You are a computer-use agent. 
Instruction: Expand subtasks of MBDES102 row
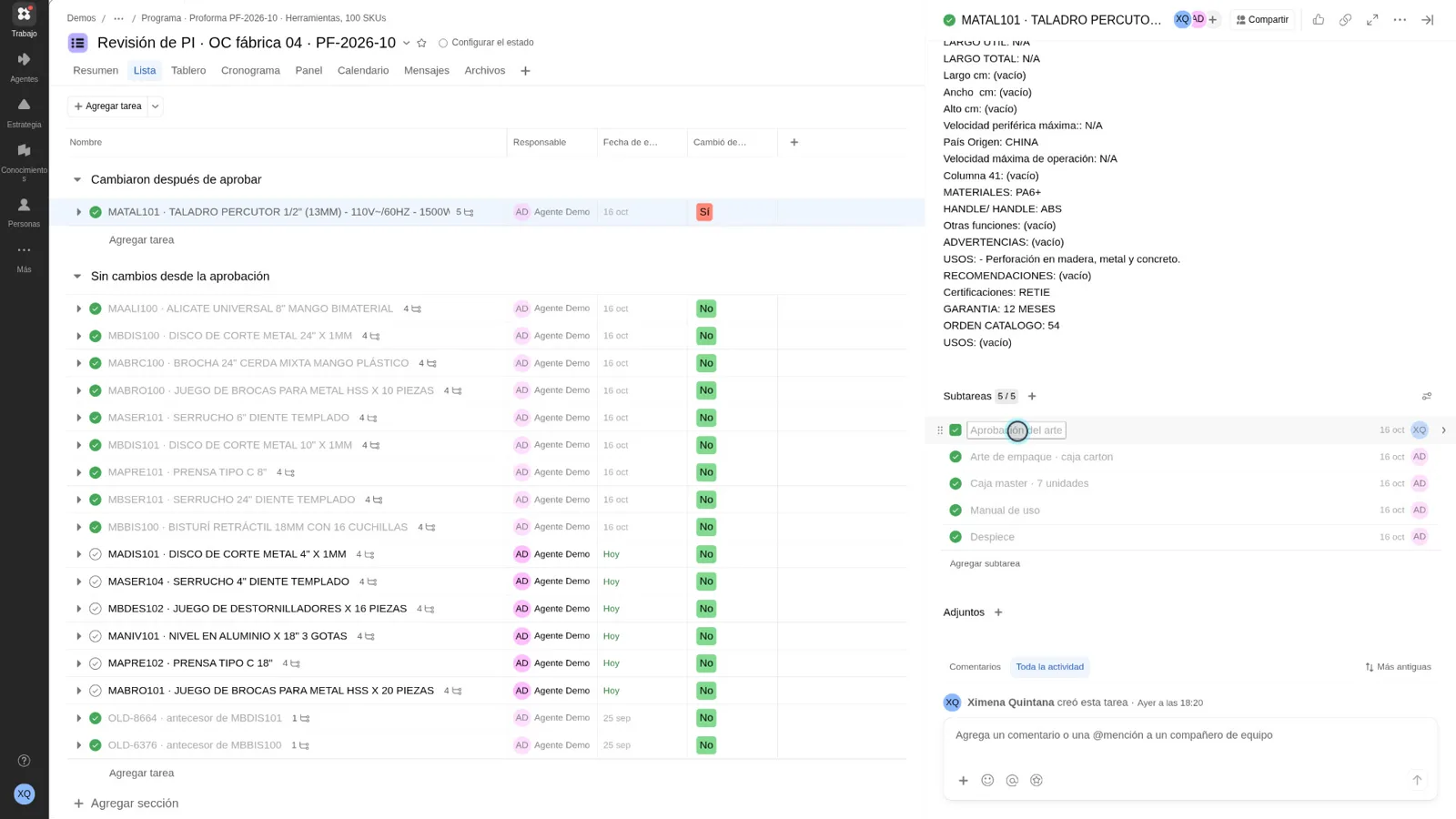point(78,609)
